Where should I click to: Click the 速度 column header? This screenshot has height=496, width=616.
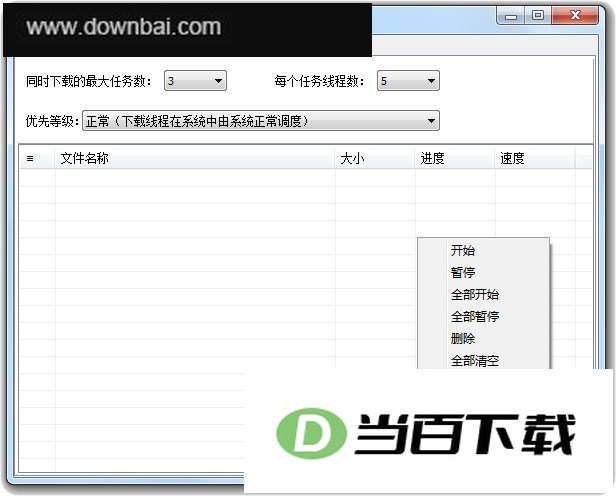point(535,158)
